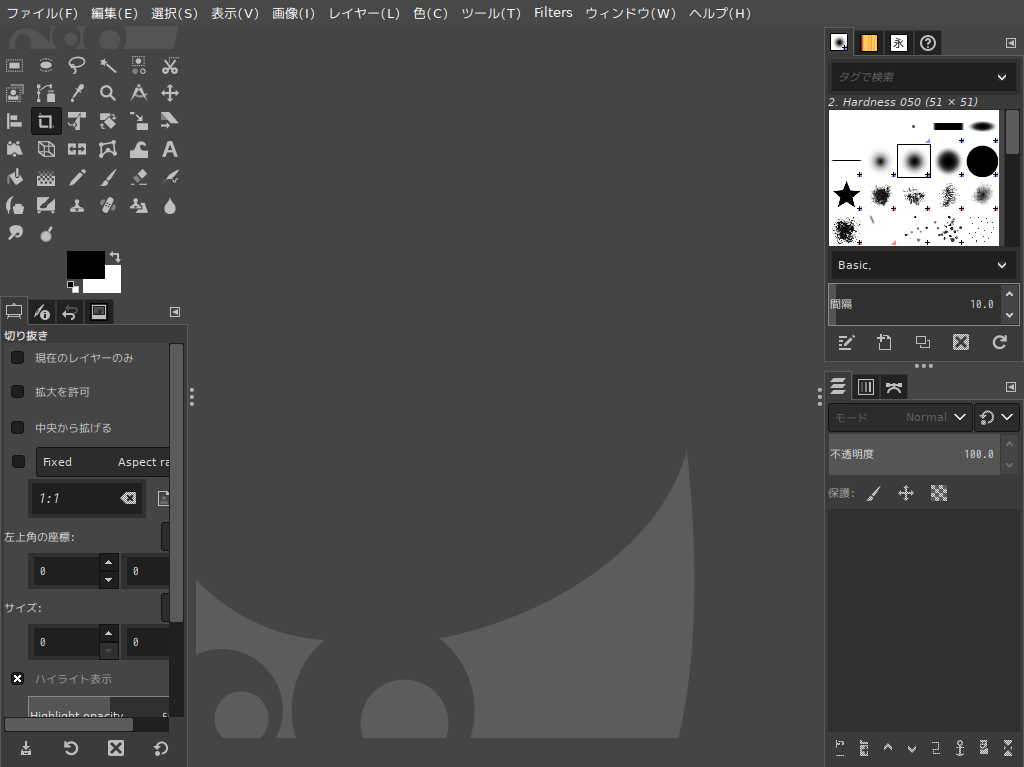The width and height of the screenshot is (1024, 767).
Task: Select the Eraser tool
Action: (x=139, y=178)
